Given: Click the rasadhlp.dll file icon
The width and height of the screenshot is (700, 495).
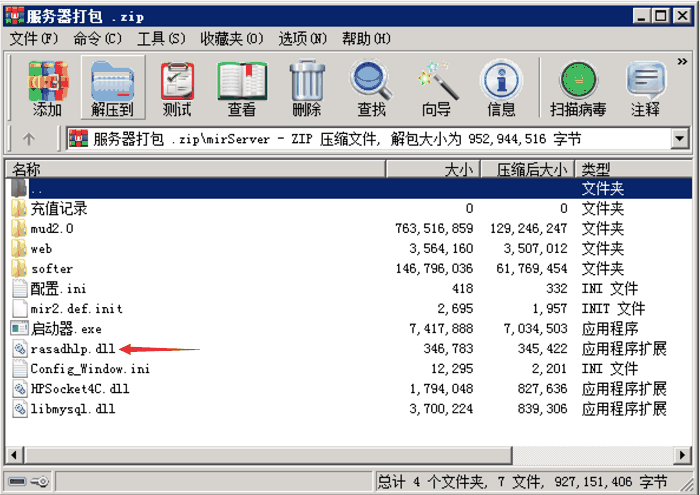Looking at the screenshot, I should click(x=19, y=349).
